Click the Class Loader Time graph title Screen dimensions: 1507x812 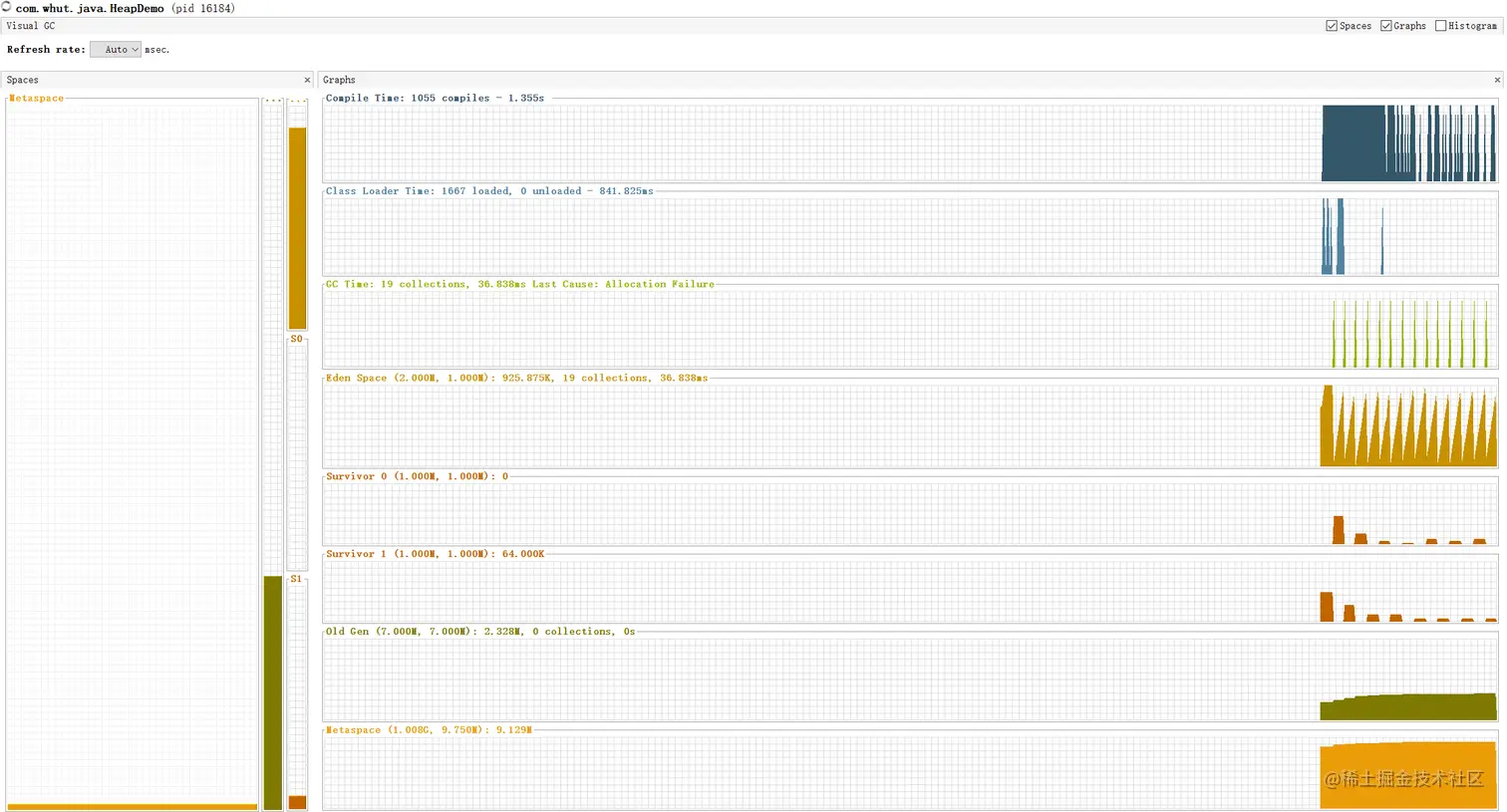(489, 191)
